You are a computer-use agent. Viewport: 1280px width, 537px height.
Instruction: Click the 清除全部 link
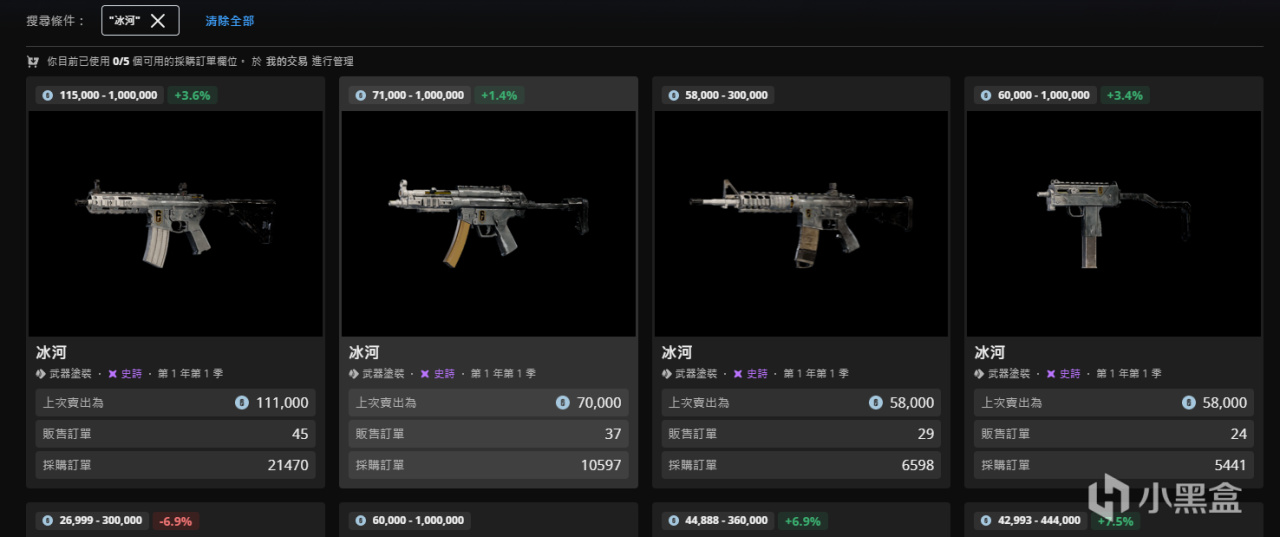tap(230, 20)
